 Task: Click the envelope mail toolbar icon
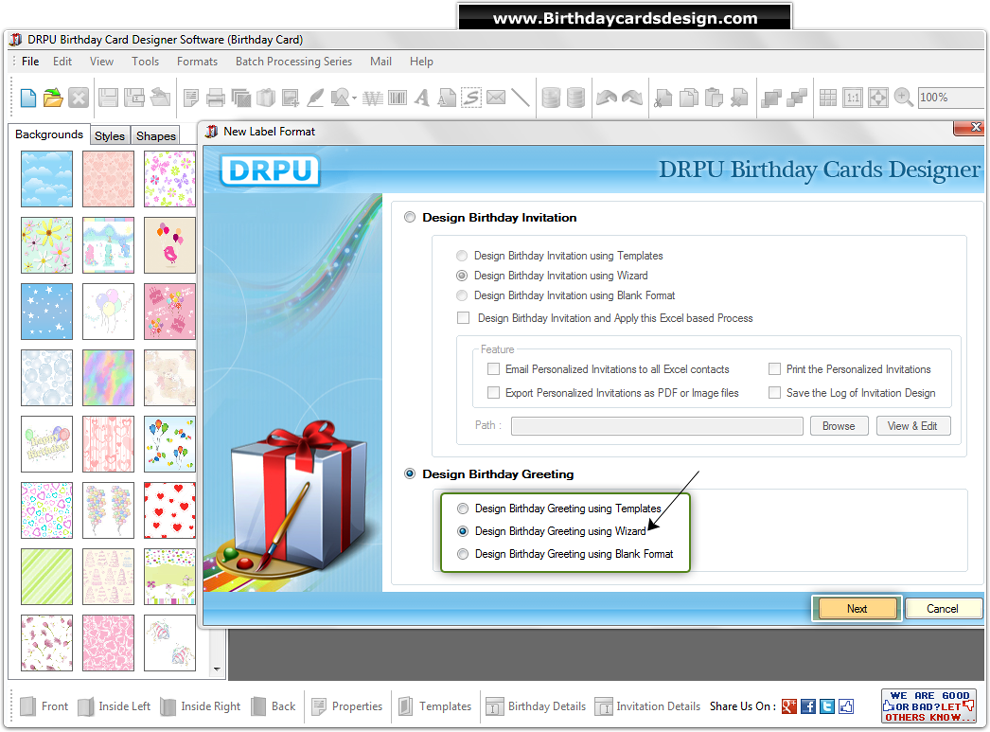[x=496, y=98]
